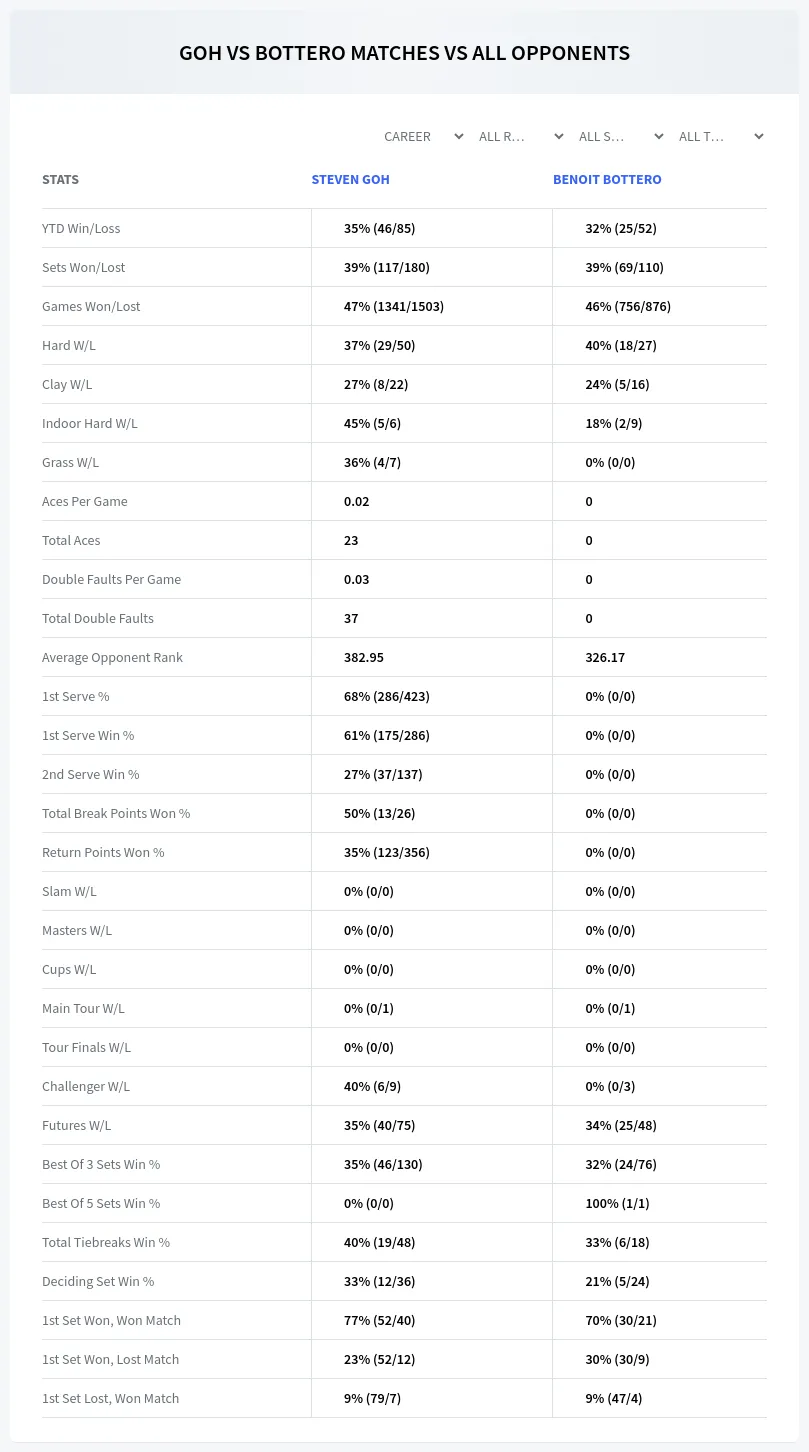This screenshot has height=1452, width=809.
Task: Open Benoit Bottero player profile link
Action: (607, 180)
